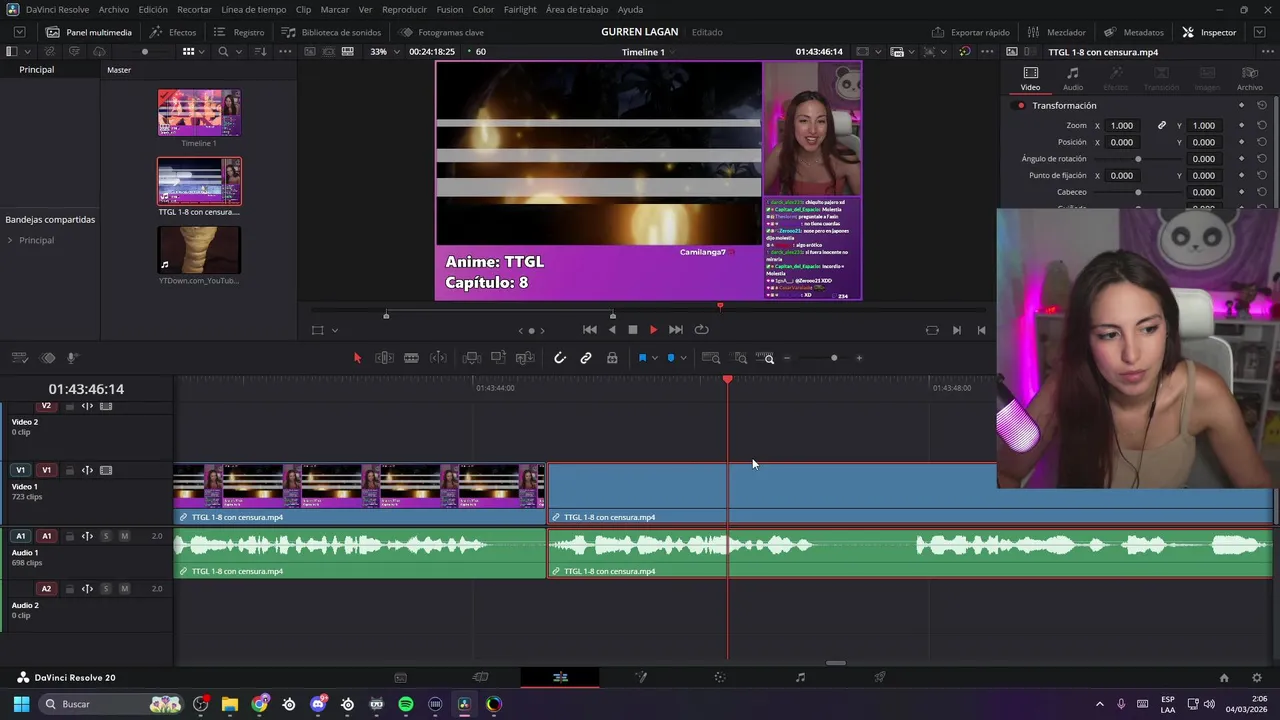Select the Blade edit tool

coord(411,358)
